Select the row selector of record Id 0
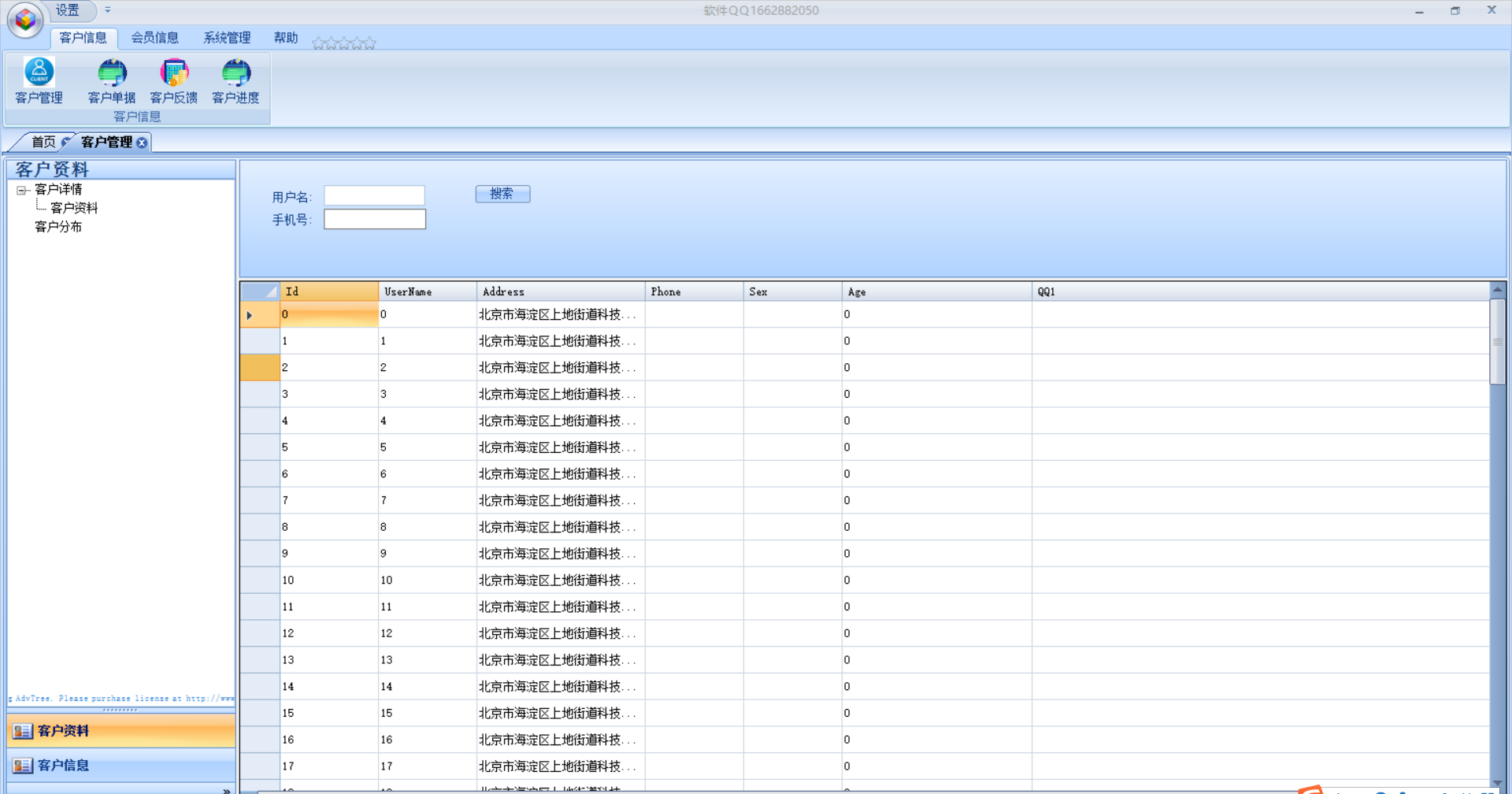This screenshot has height=794, width=1512. point(259,314)
